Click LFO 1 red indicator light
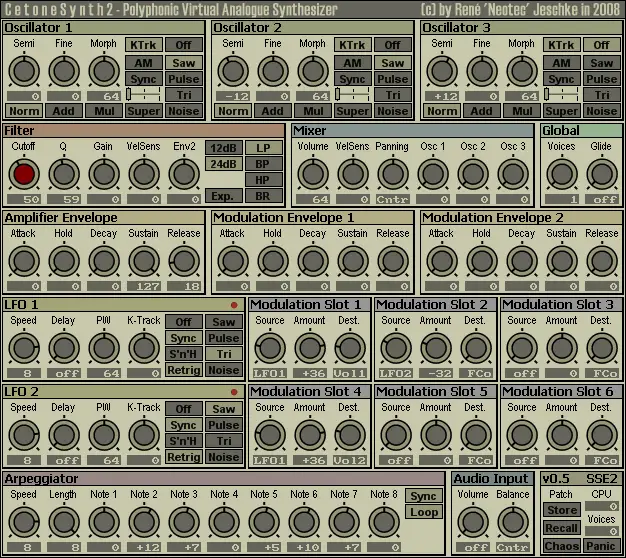This screenshot has height=558, width=626. click(234, 305)
